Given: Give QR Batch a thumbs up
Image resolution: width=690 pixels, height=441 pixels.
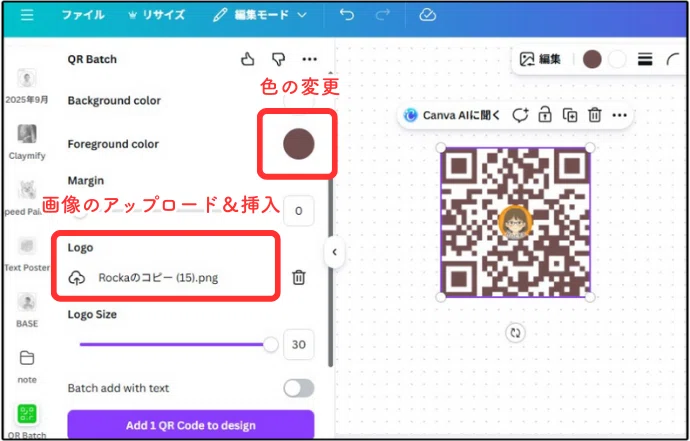Looking at the screenshot, I should pos(248,59).
